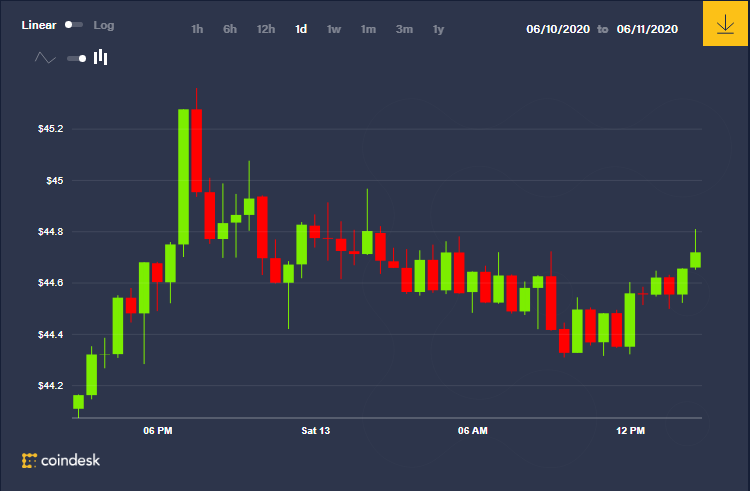Select the 1h time range
The height and width of the screenshot is (491, 750).
[x=197, y=29]
